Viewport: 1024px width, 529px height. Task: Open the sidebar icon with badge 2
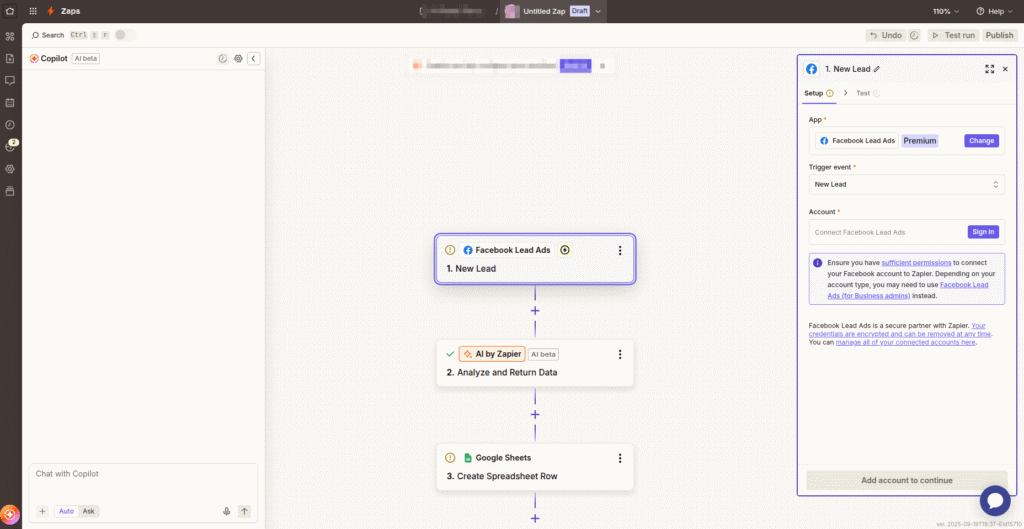tap(10, 146)
